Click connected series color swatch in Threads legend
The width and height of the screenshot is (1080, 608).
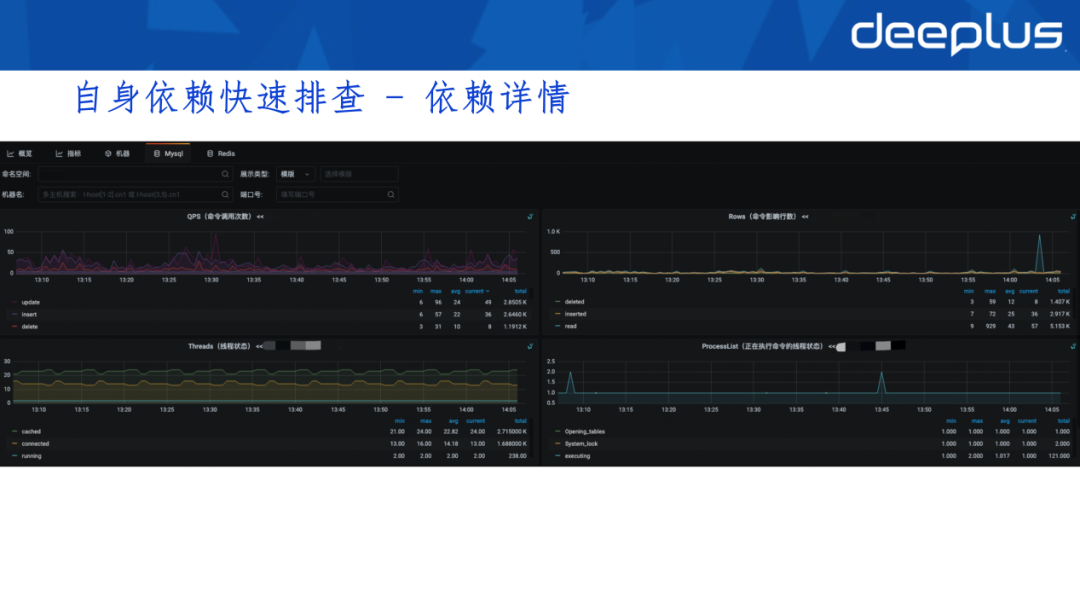click(x=14, y=444)
